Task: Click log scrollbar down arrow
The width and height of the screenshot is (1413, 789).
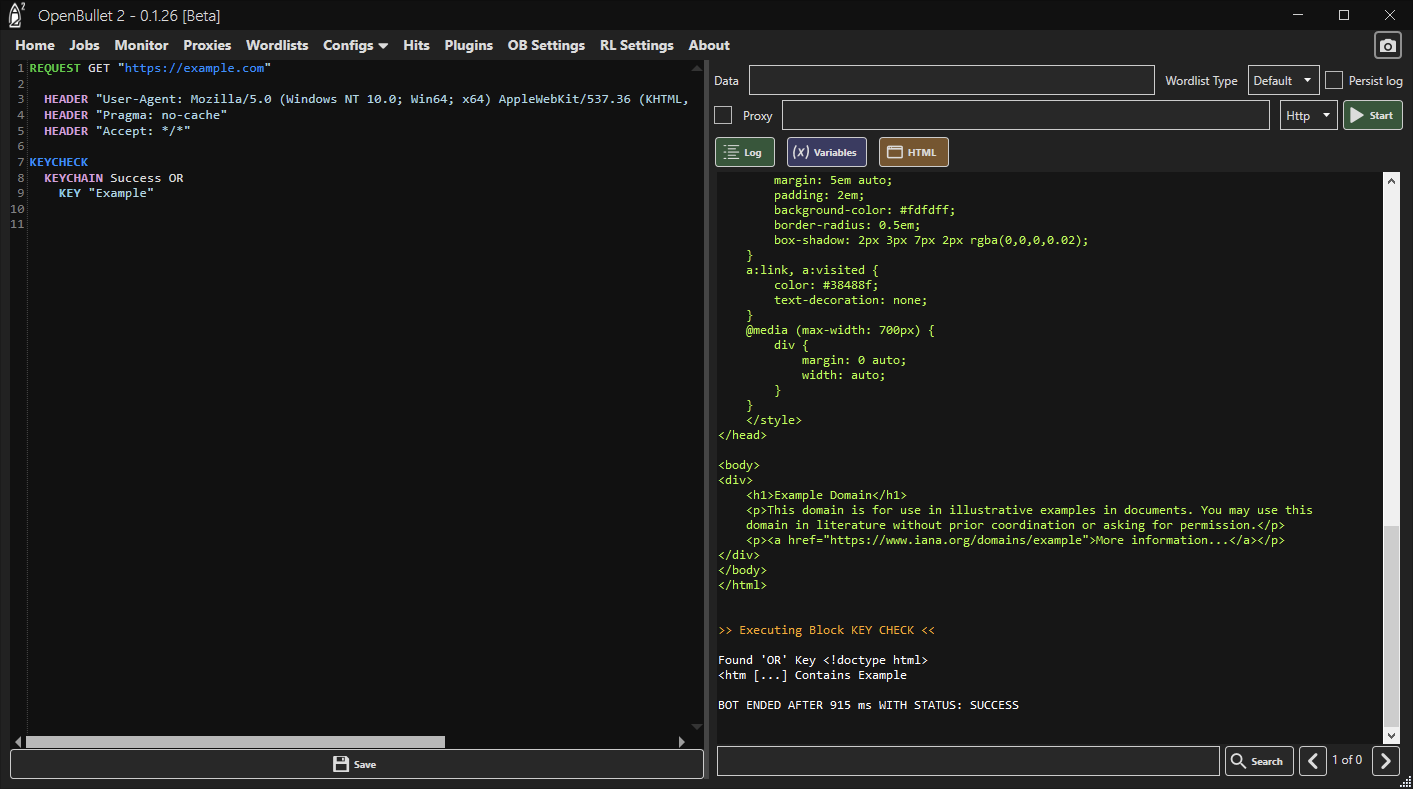Action: [1391, 735]
